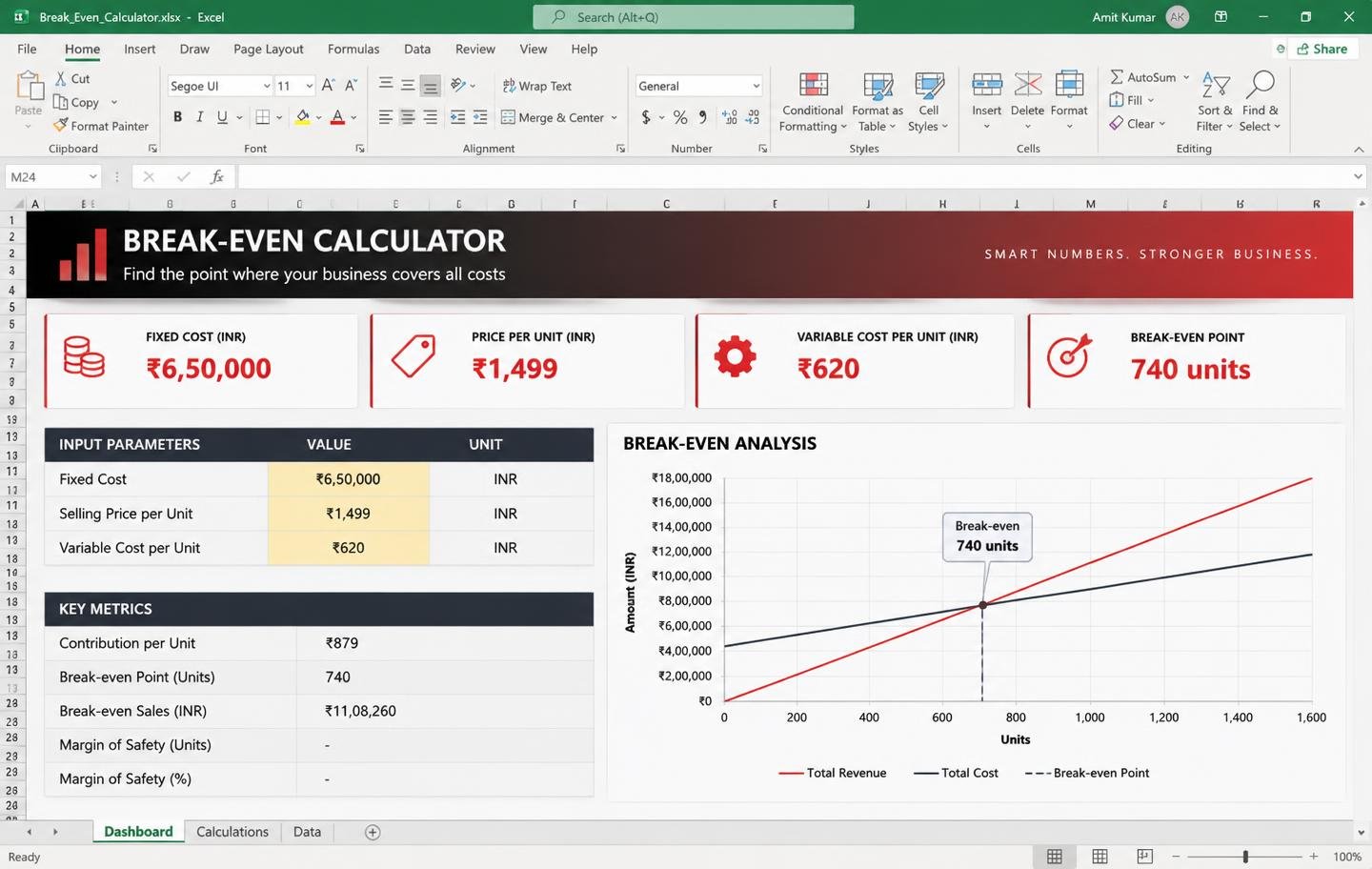Open the Cell Styles gallery
This screenshot has height=869, width=1372.
[x=928, y=102]
